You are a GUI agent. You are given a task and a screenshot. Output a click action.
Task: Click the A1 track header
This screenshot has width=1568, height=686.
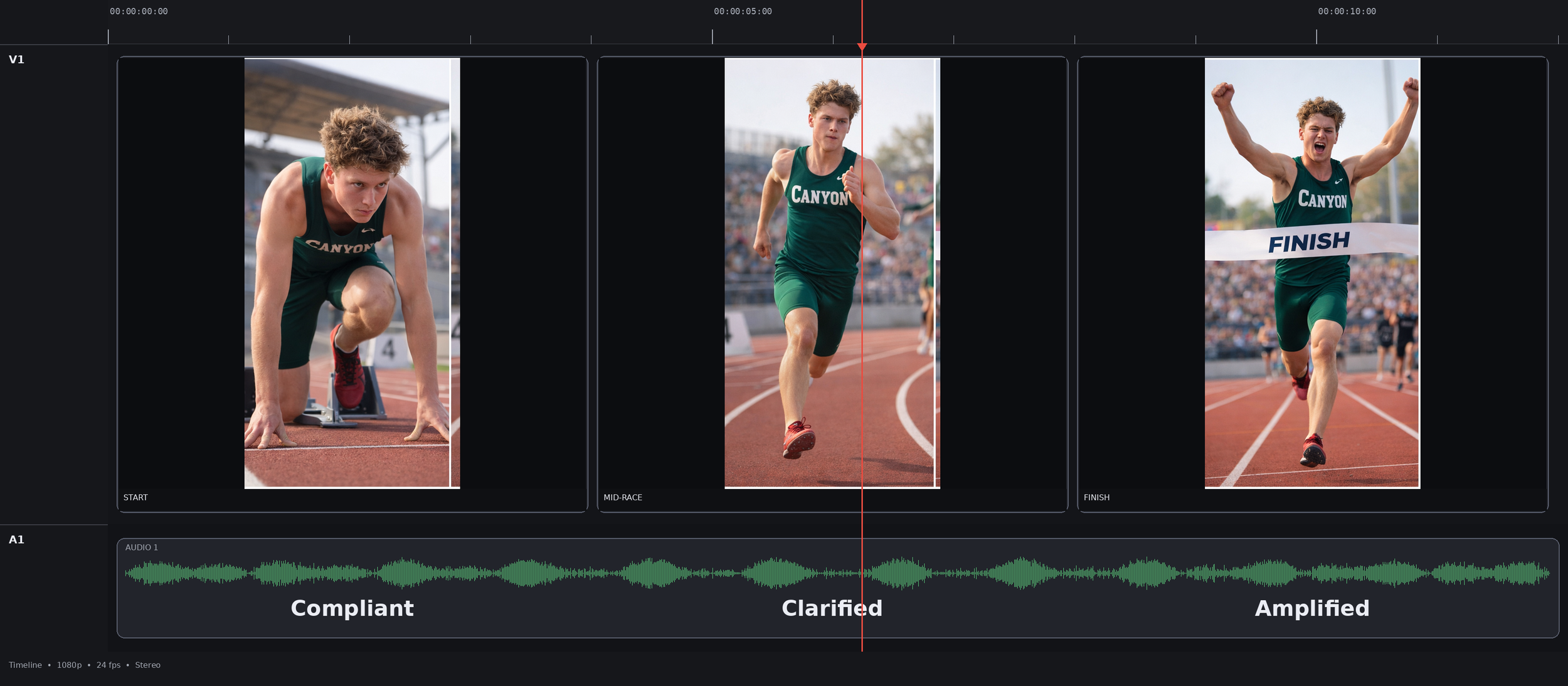click(16, 539)
